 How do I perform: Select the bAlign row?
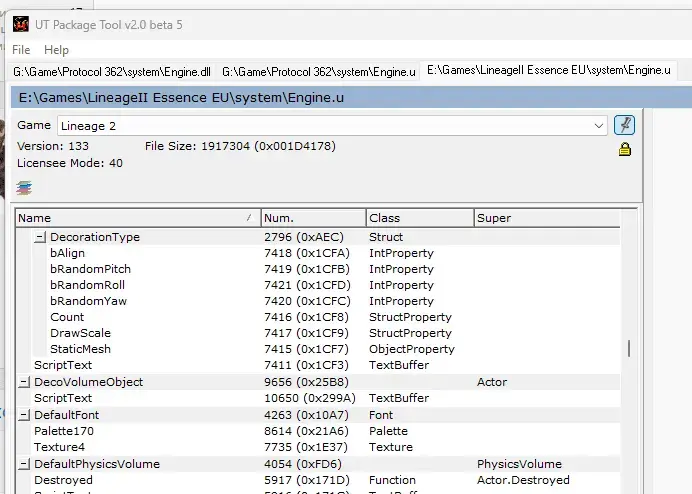point(318,253)
